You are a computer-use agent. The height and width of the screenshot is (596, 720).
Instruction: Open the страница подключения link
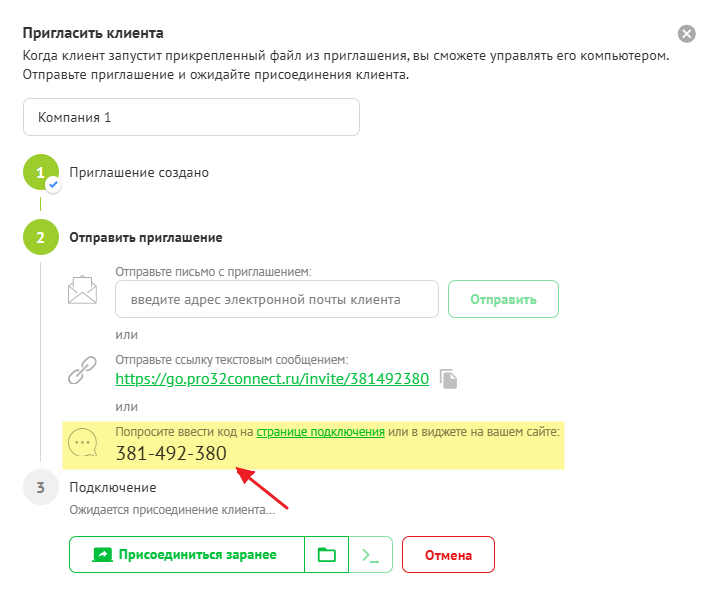point(321,431)
